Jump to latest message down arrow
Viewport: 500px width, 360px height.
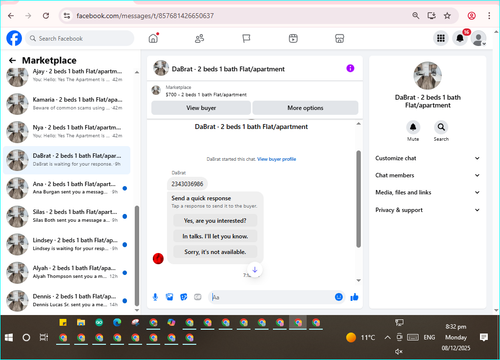coord(255,270)
